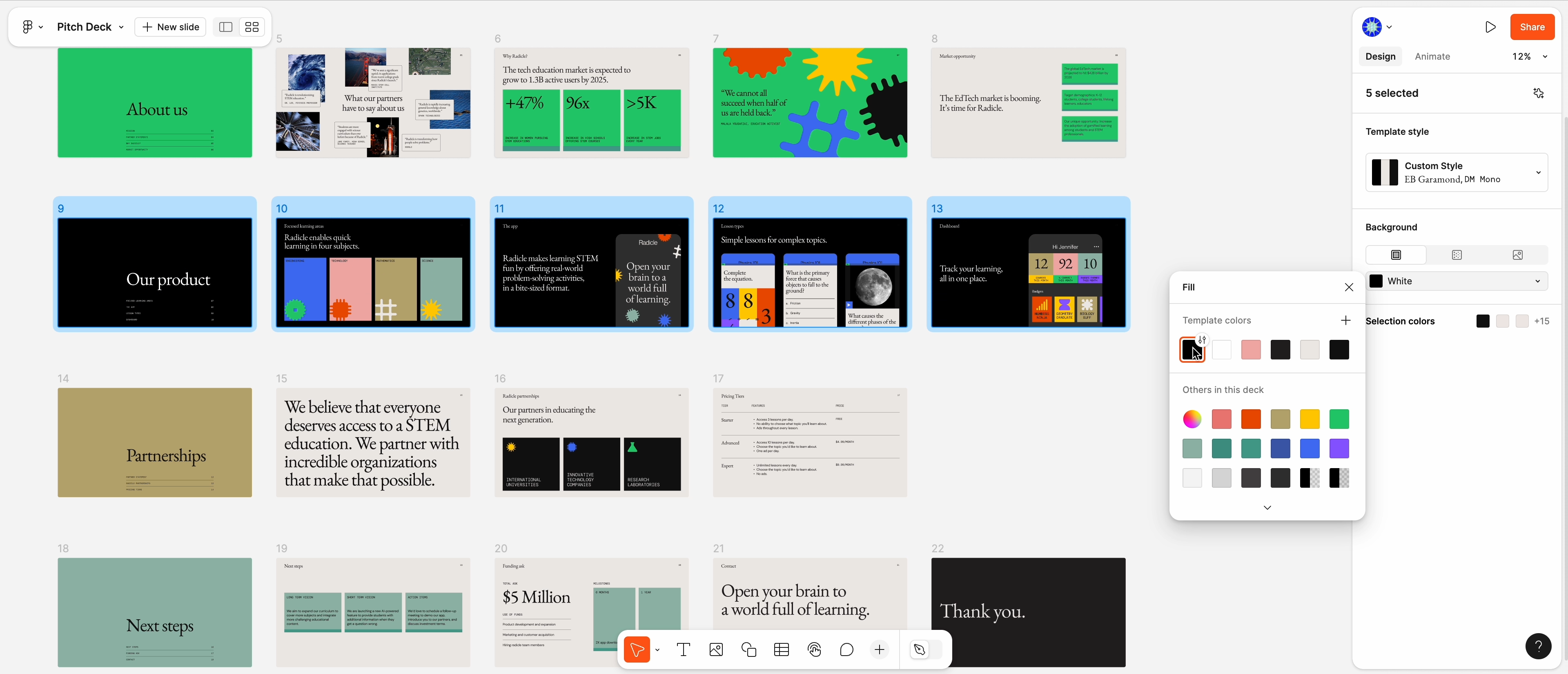
Task: Switch to the grid view toggle
Action: (252, 27)
